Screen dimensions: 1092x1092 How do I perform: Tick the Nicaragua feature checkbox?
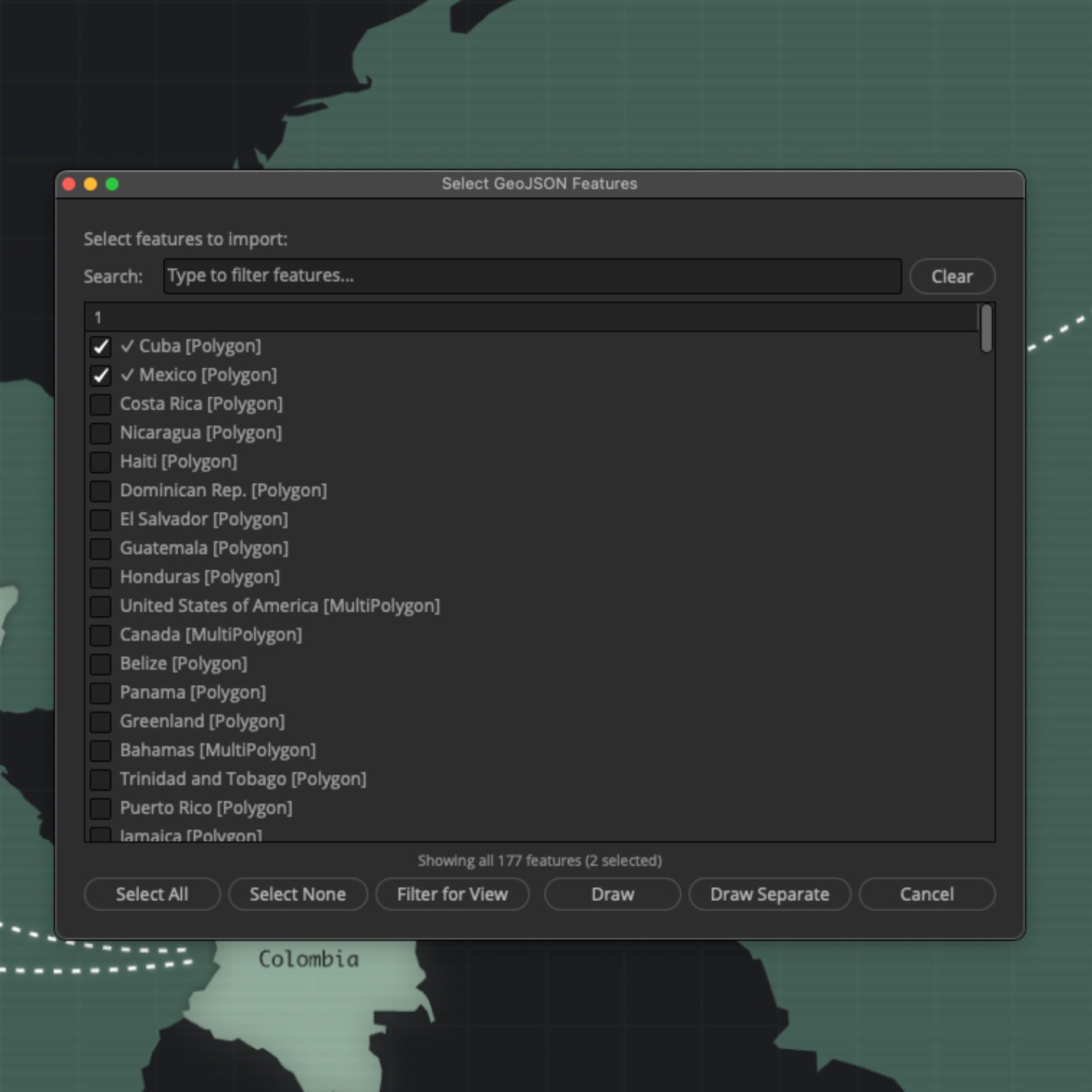[100, 433]
